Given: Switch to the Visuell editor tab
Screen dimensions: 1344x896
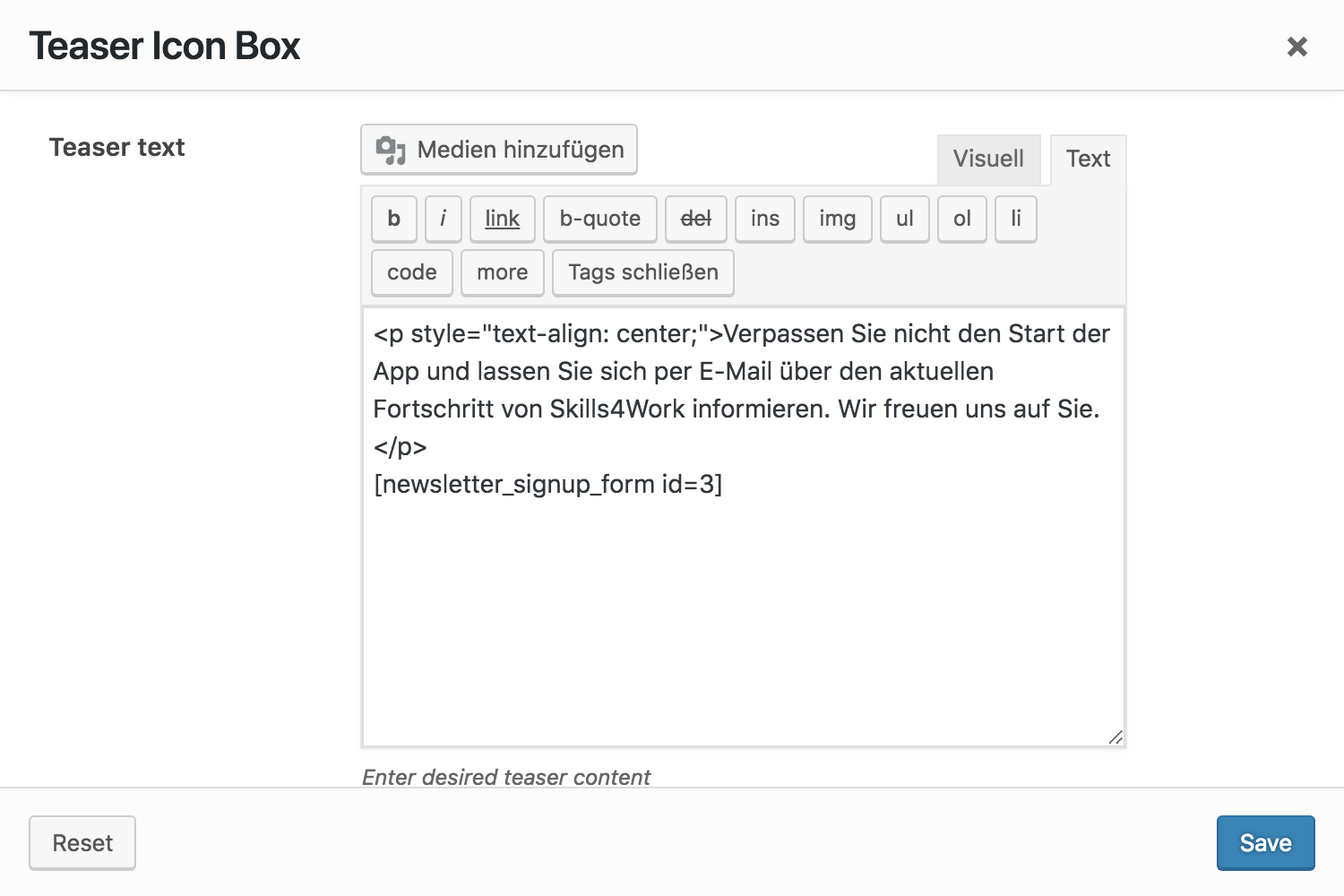Looking at the screenshot, I should tap(988, 159).
